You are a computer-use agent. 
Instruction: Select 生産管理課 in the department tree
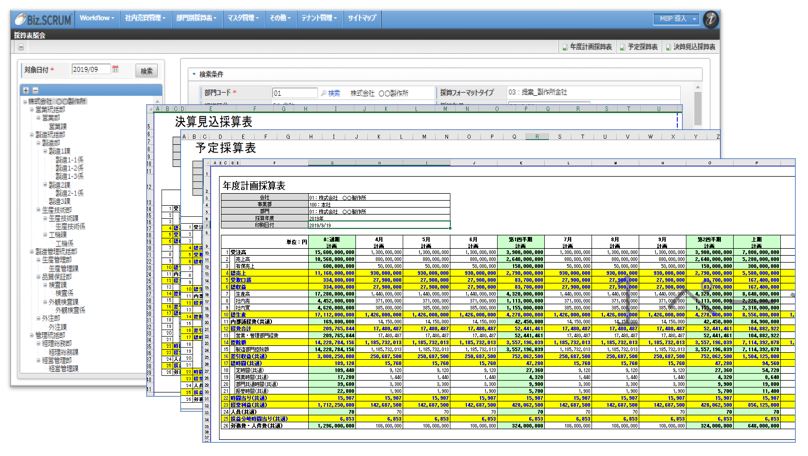63,268
